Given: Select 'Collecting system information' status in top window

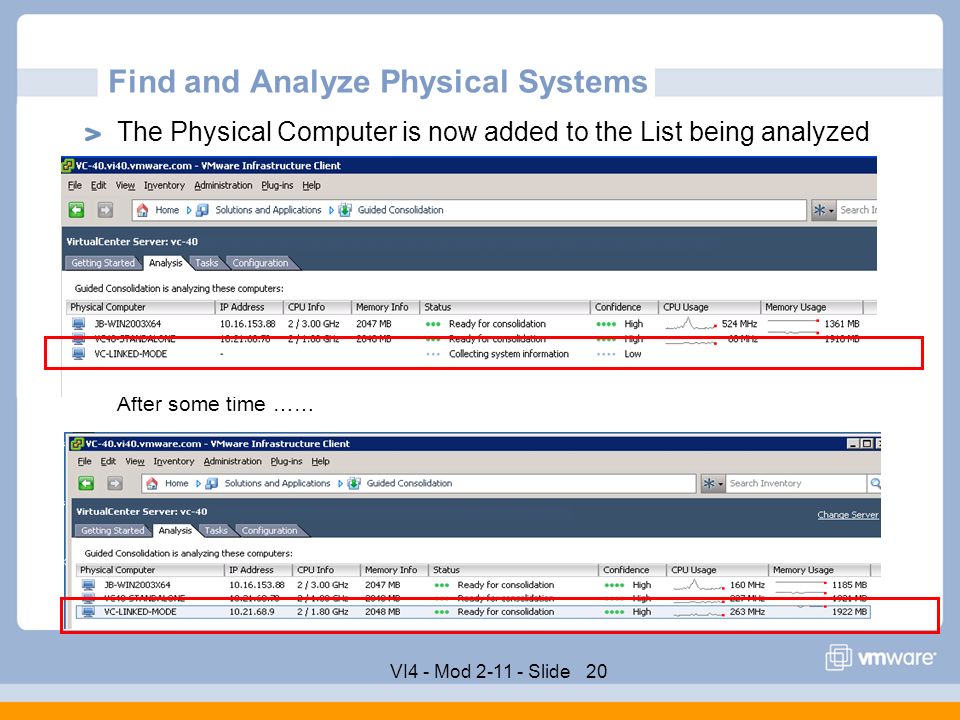Looking at the screenshot, I should (x=509, y=354).
